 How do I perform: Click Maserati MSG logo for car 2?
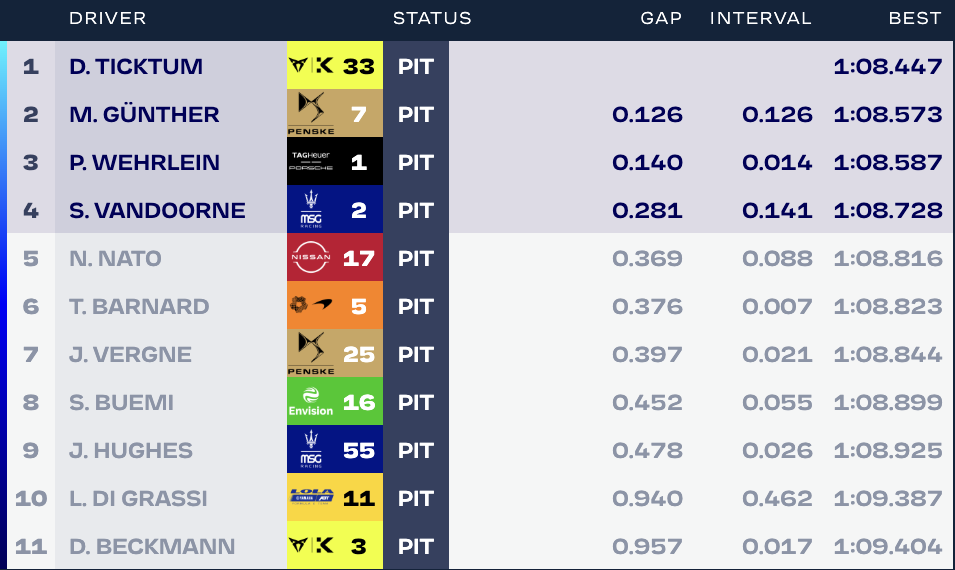click(x=311, y=209)
